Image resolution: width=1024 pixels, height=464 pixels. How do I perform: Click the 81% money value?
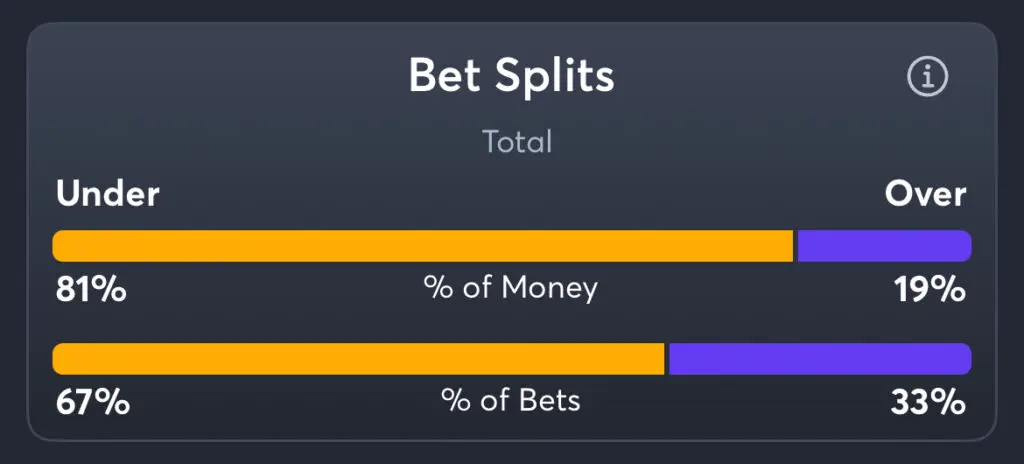pyautogui.click(x=91, y=290)
